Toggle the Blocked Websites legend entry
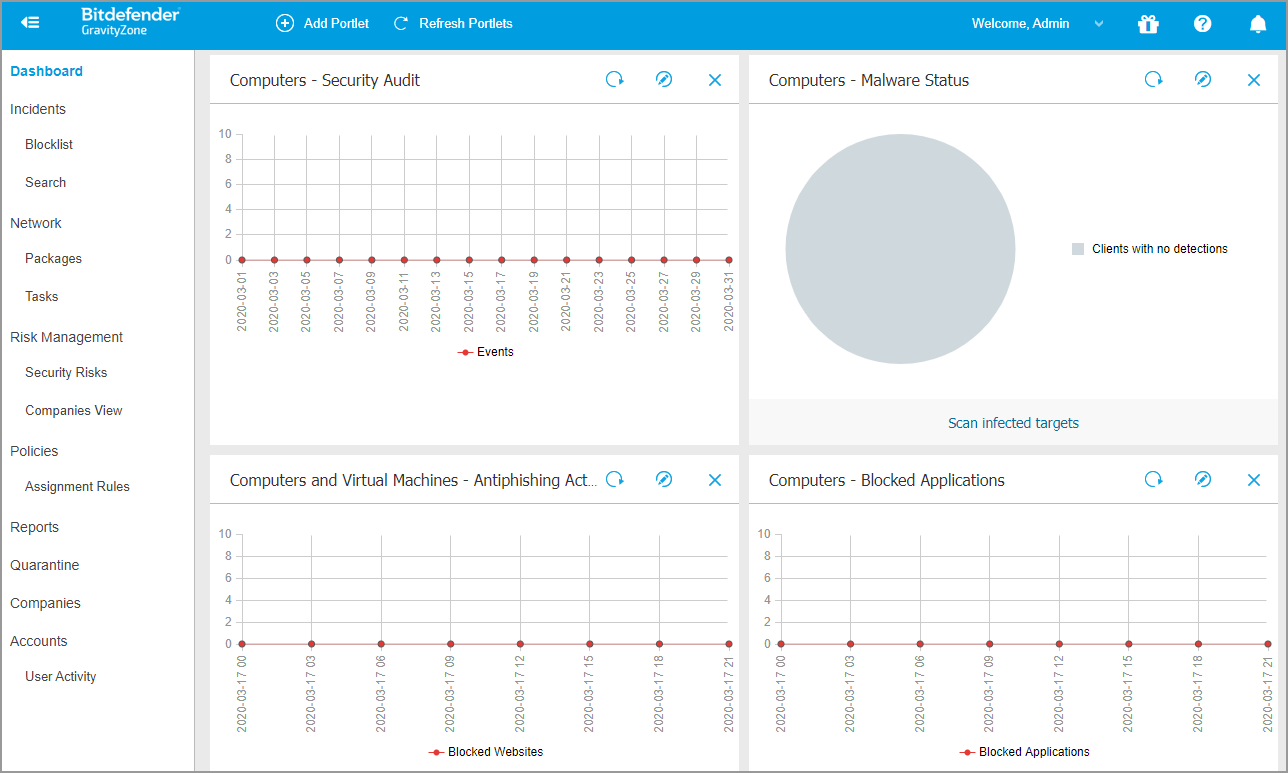1288x773 pixels. (486, 752)
